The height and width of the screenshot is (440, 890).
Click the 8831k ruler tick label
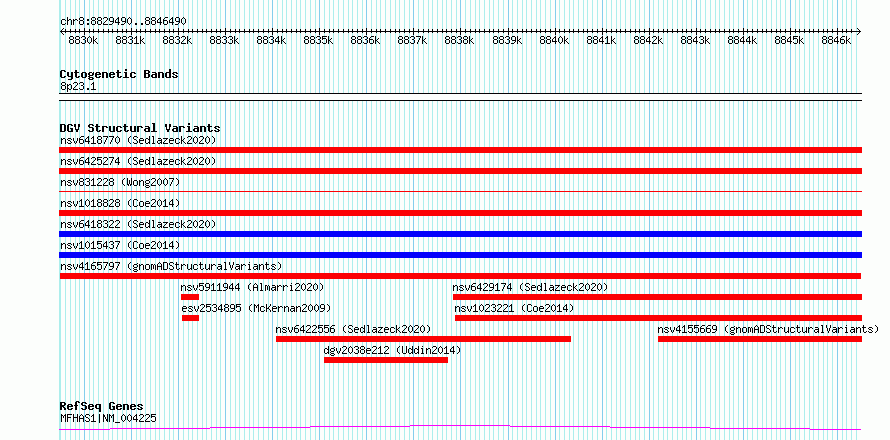130,41
